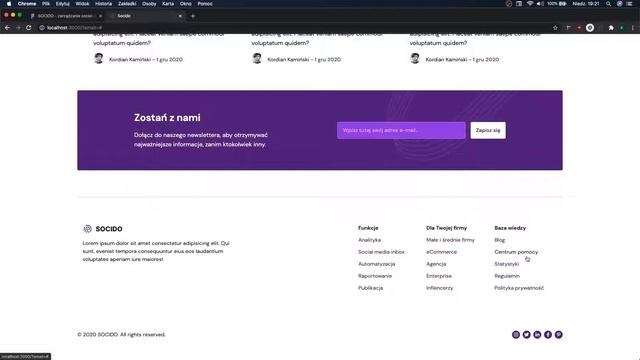
Task: Open Chrome three-dot menu
Action: tap(633, 28)
